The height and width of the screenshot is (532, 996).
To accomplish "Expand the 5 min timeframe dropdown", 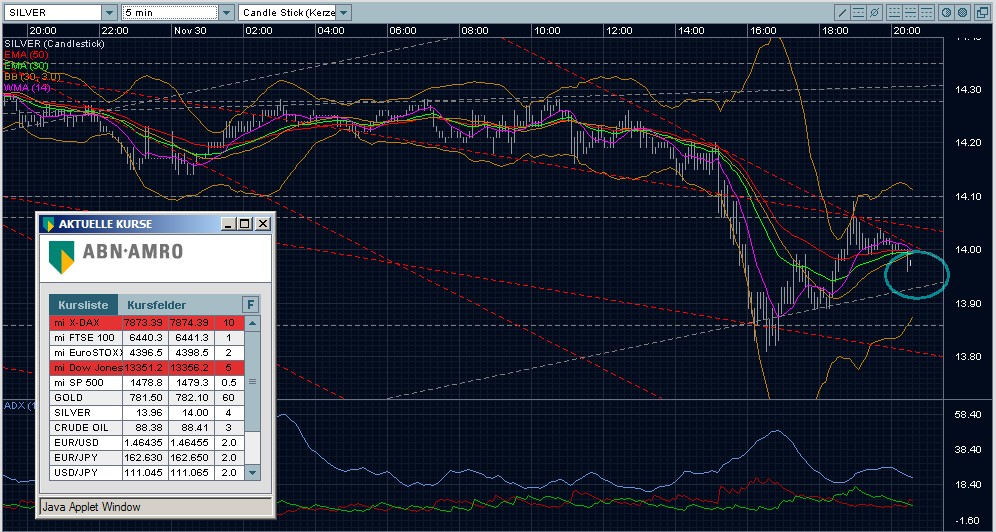I will (x=225, y=13).
